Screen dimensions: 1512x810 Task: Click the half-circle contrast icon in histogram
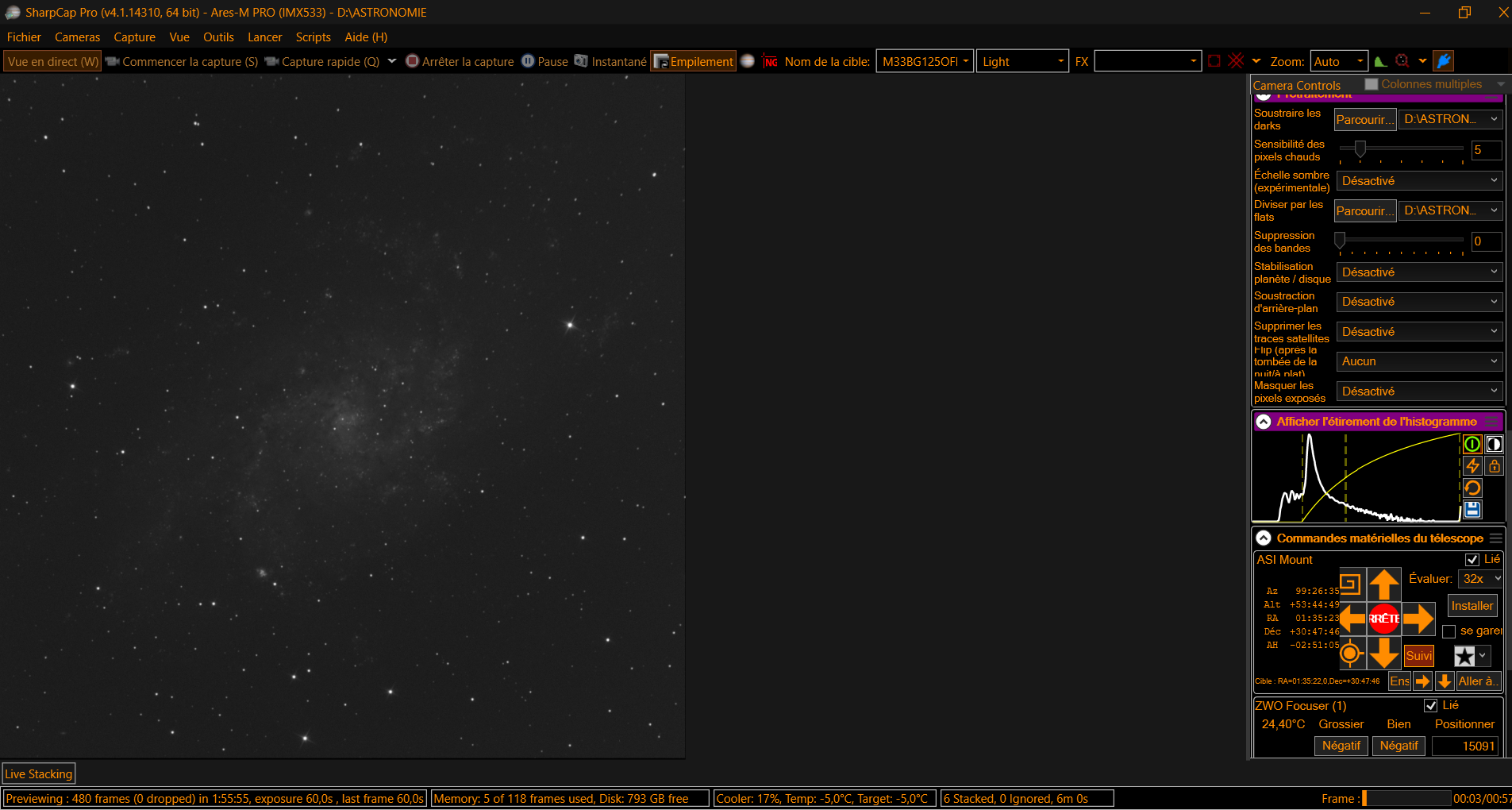click(1494, 445)
